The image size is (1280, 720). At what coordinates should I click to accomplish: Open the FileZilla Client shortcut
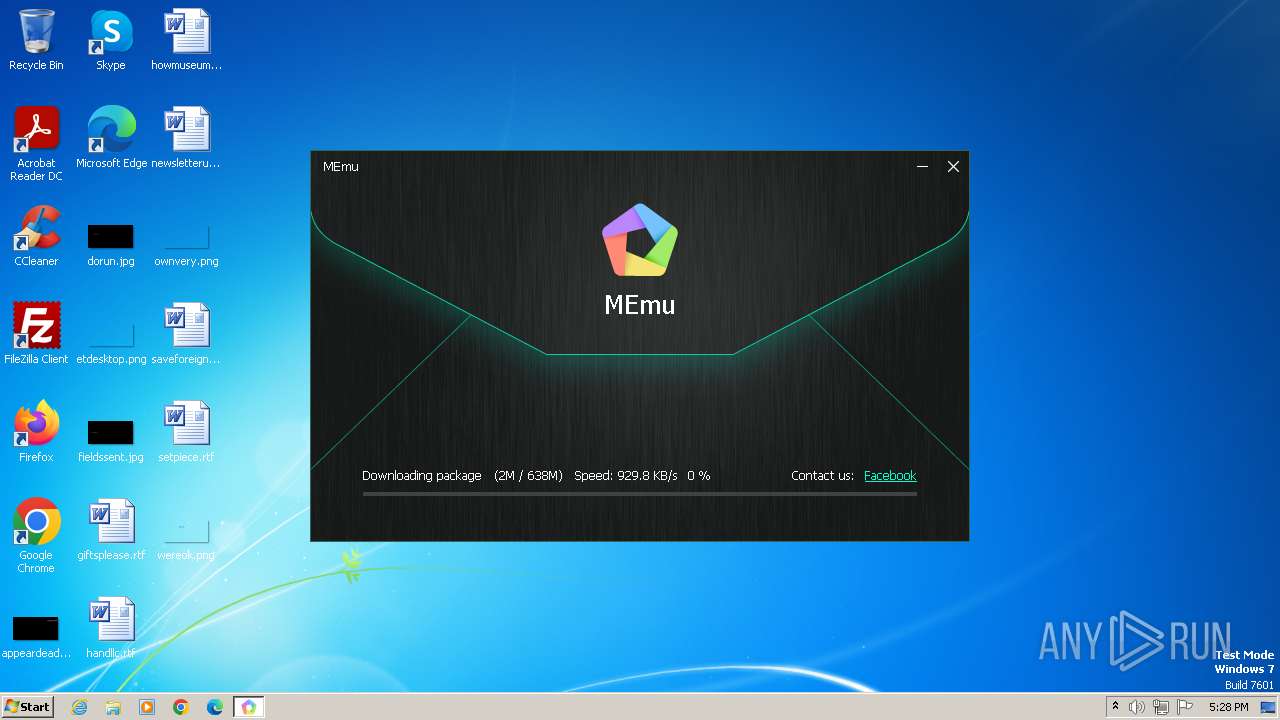click(36, 334)
